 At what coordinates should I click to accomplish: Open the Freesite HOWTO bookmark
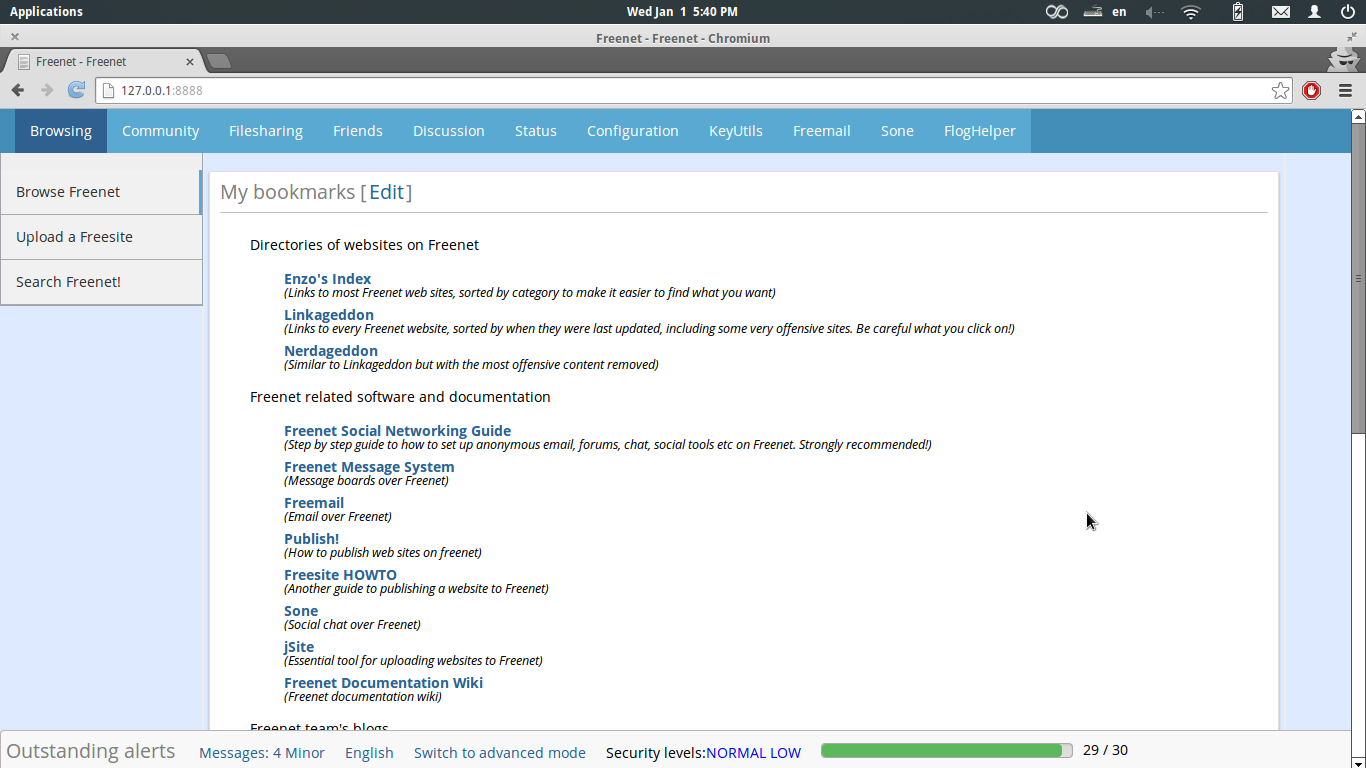pyautogui.click(x=340, y=575)
